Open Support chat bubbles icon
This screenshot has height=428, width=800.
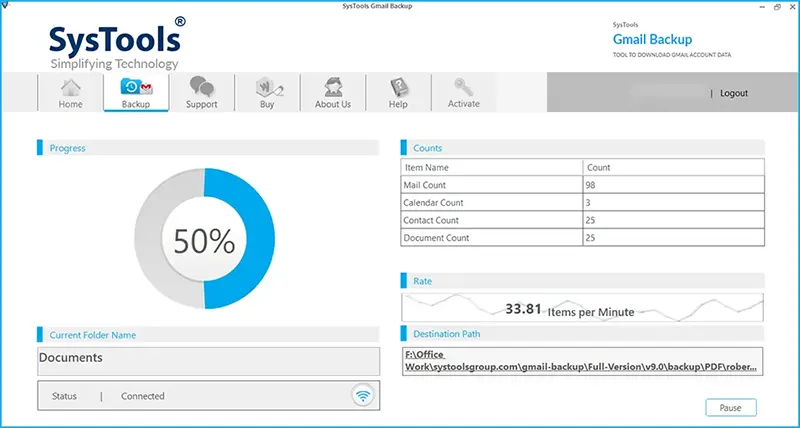point(202,86)
